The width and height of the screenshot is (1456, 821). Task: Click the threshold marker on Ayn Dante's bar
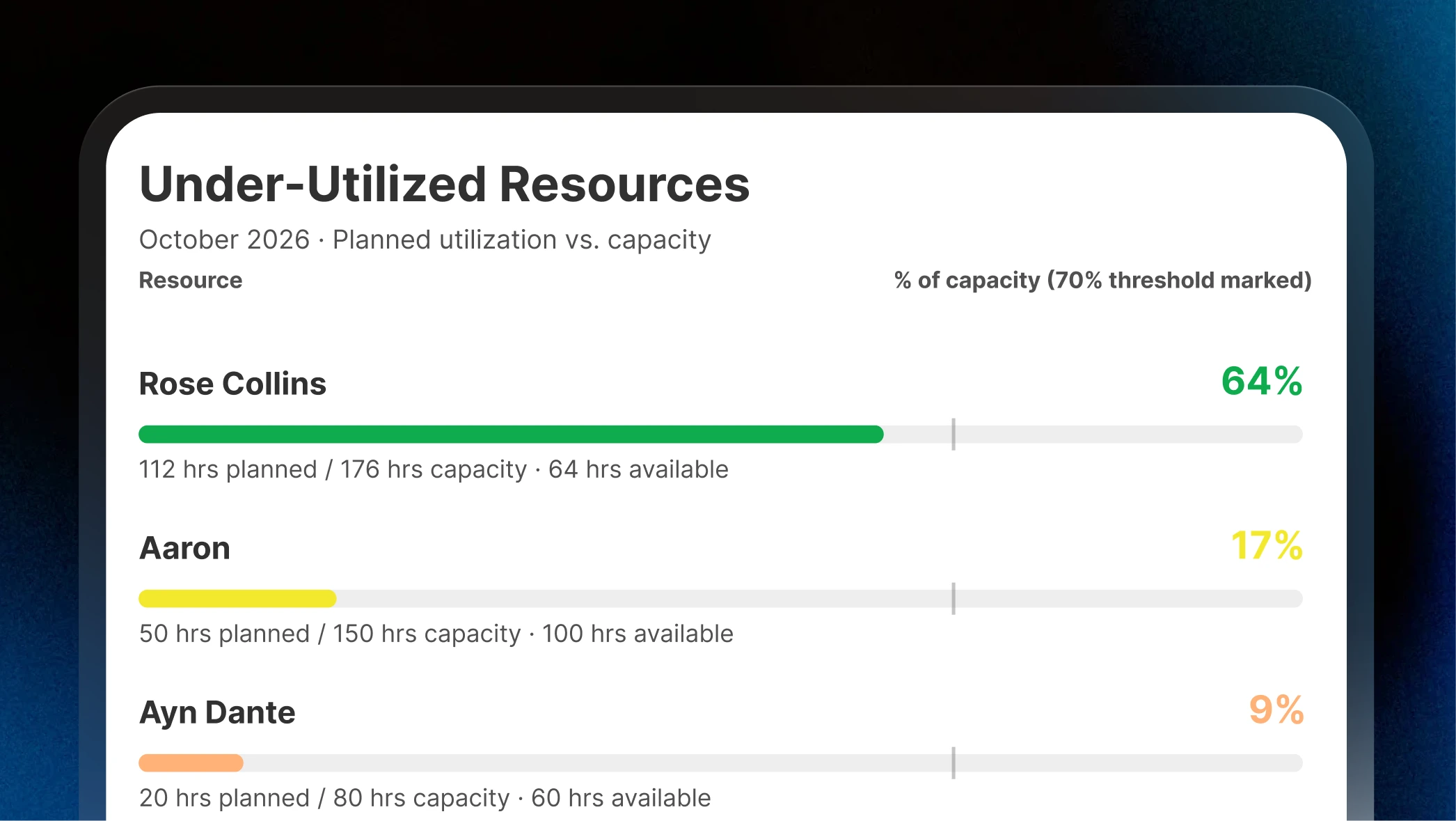953,763
